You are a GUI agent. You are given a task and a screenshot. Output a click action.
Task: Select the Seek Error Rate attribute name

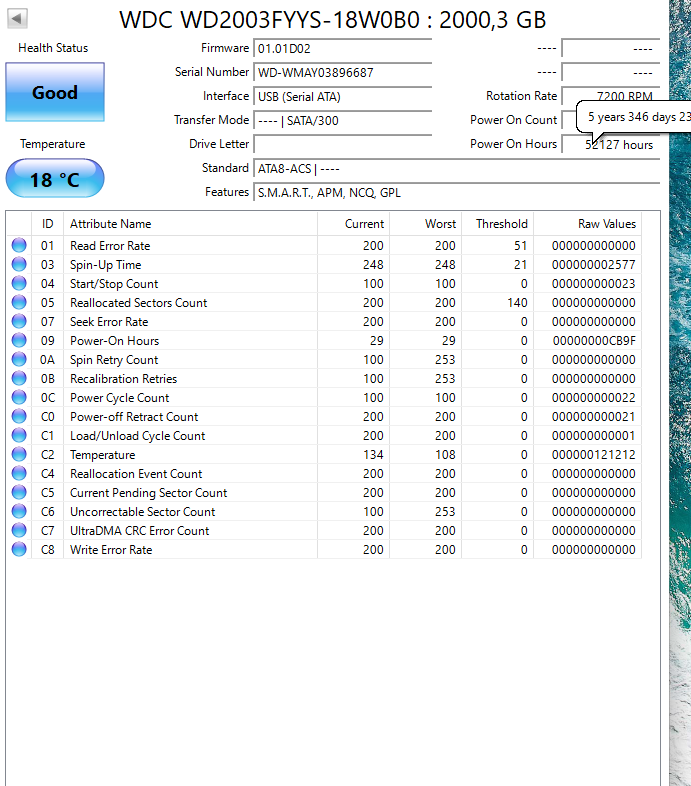(x=109, y=322)
